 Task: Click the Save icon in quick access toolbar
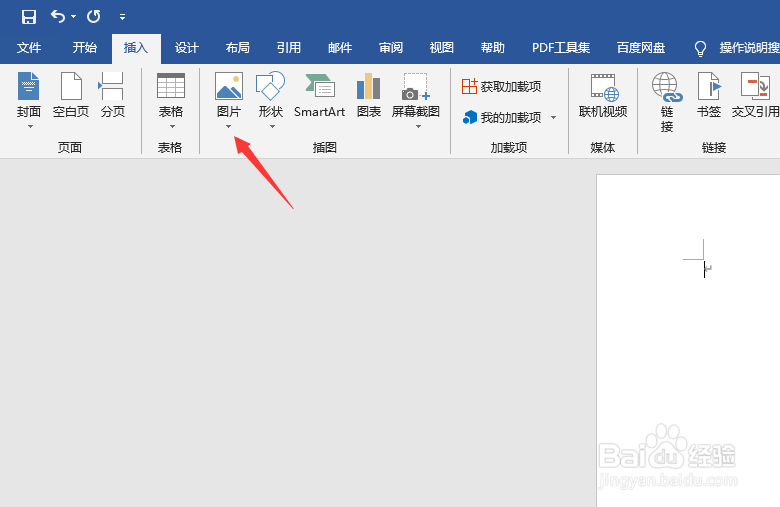point(29,17)
